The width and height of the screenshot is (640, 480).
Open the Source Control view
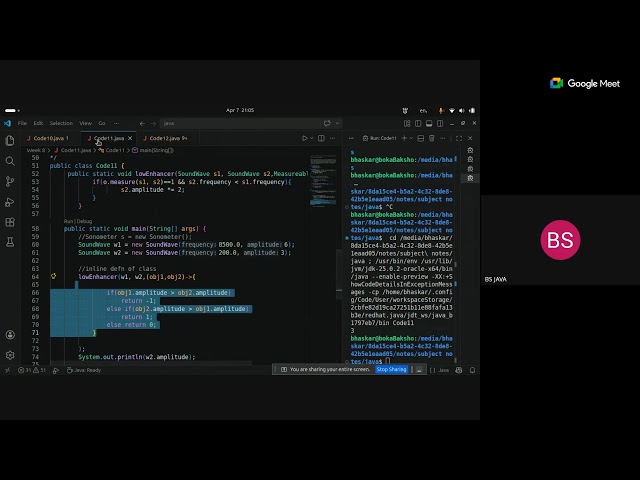point(10,181)
